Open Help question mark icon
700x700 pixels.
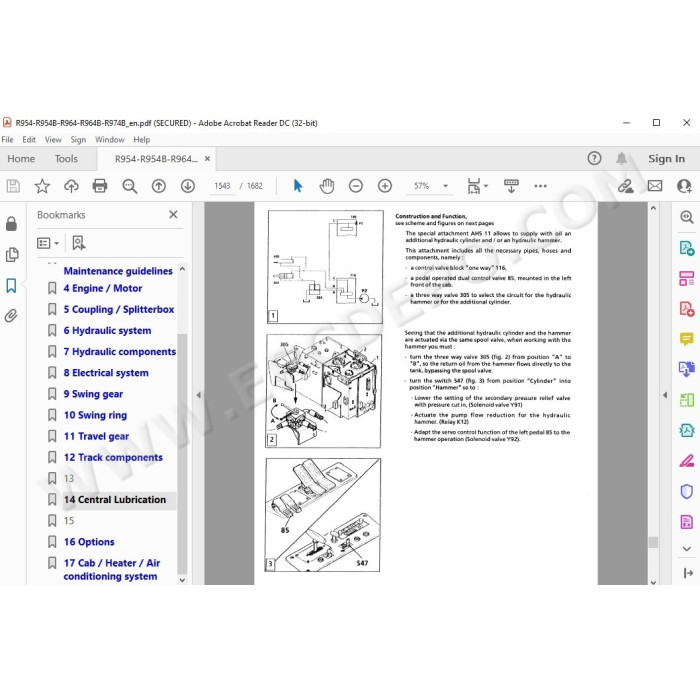[594, 158]
